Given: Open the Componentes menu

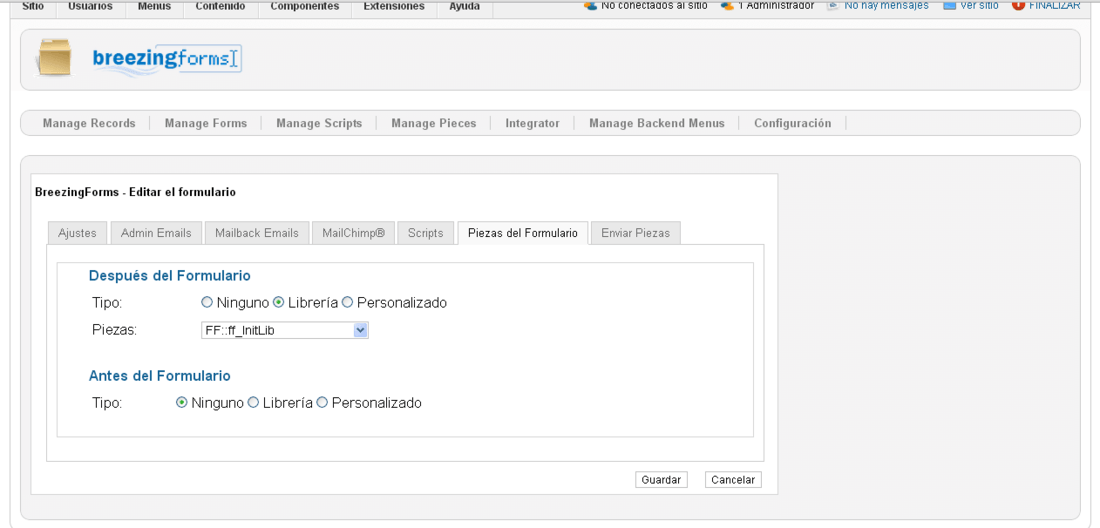Looking at the screenshot, I should click(x=304, y=6).
